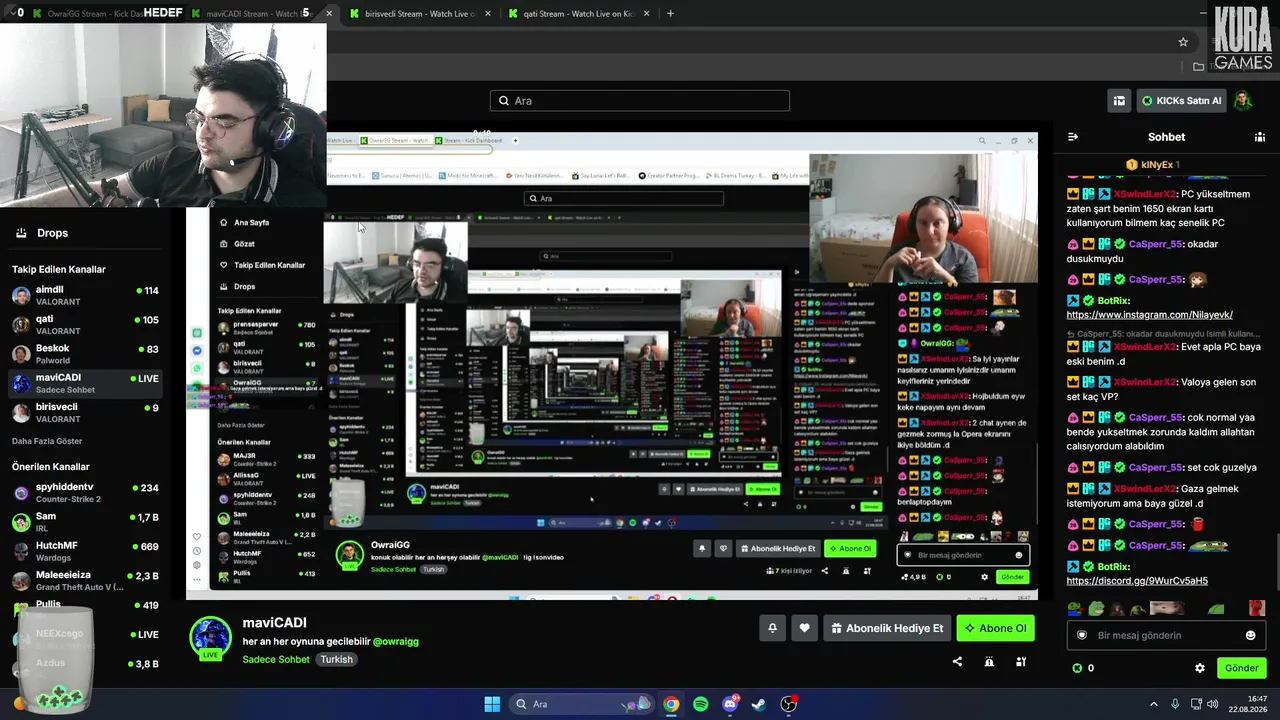Open spyhiddentv recommended channel
This screenshot has width=1280, height=720.
(85, 493)
